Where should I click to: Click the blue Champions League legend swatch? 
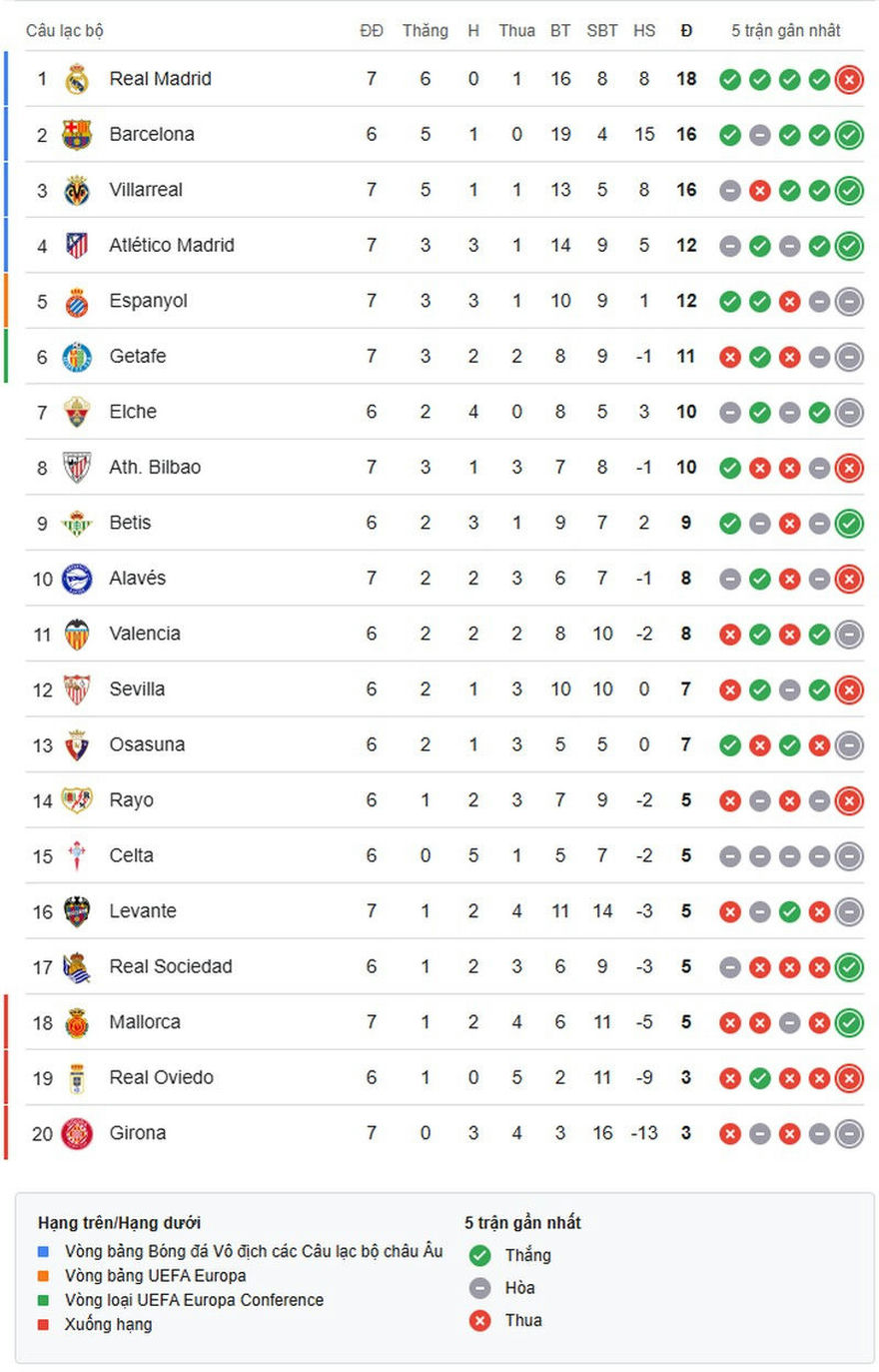(x=43, y=1251)
